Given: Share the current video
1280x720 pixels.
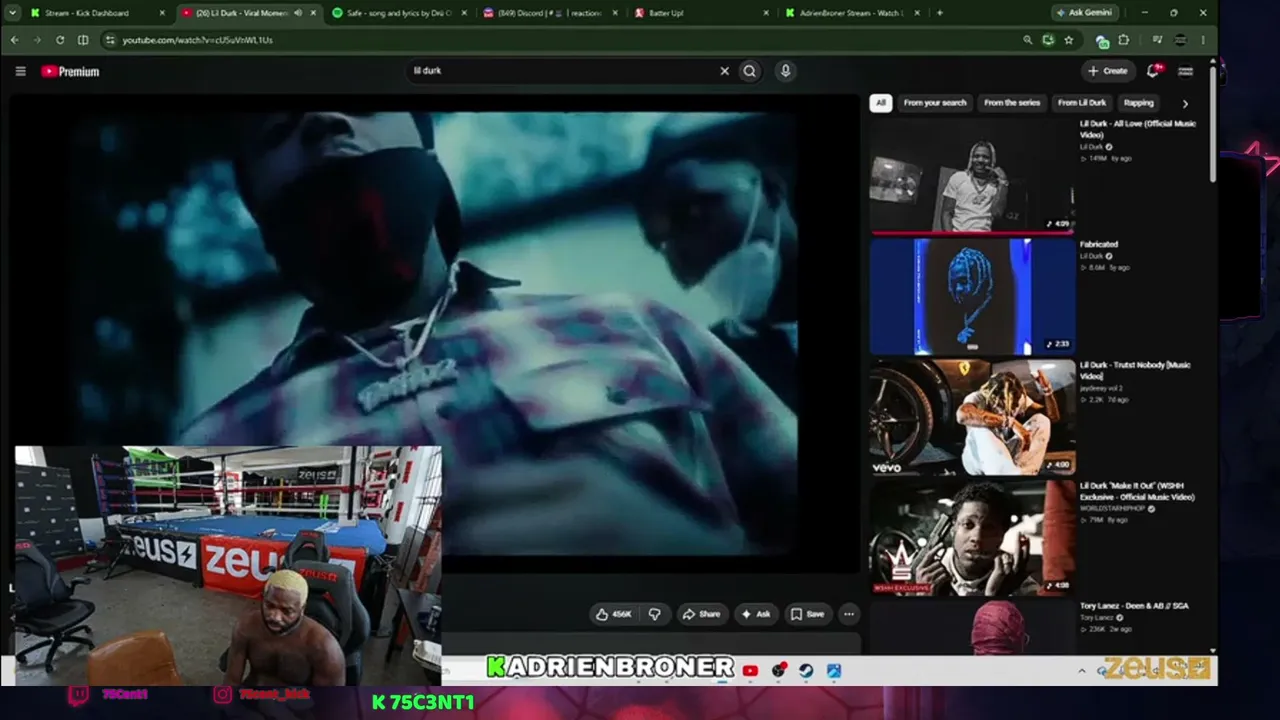Looking at the screenshot, I should [x=701, y=614].
